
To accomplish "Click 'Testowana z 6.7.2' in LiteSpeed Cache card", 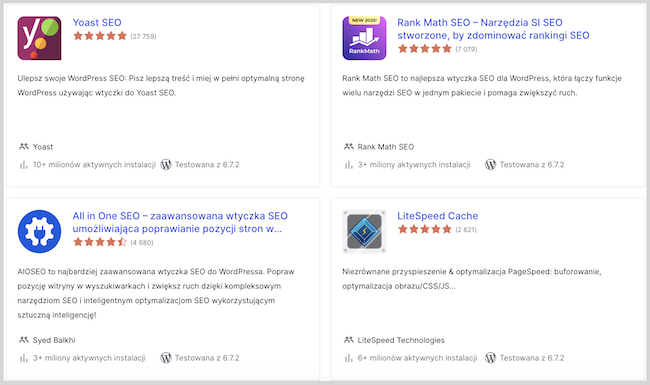I will coord(532,358).
